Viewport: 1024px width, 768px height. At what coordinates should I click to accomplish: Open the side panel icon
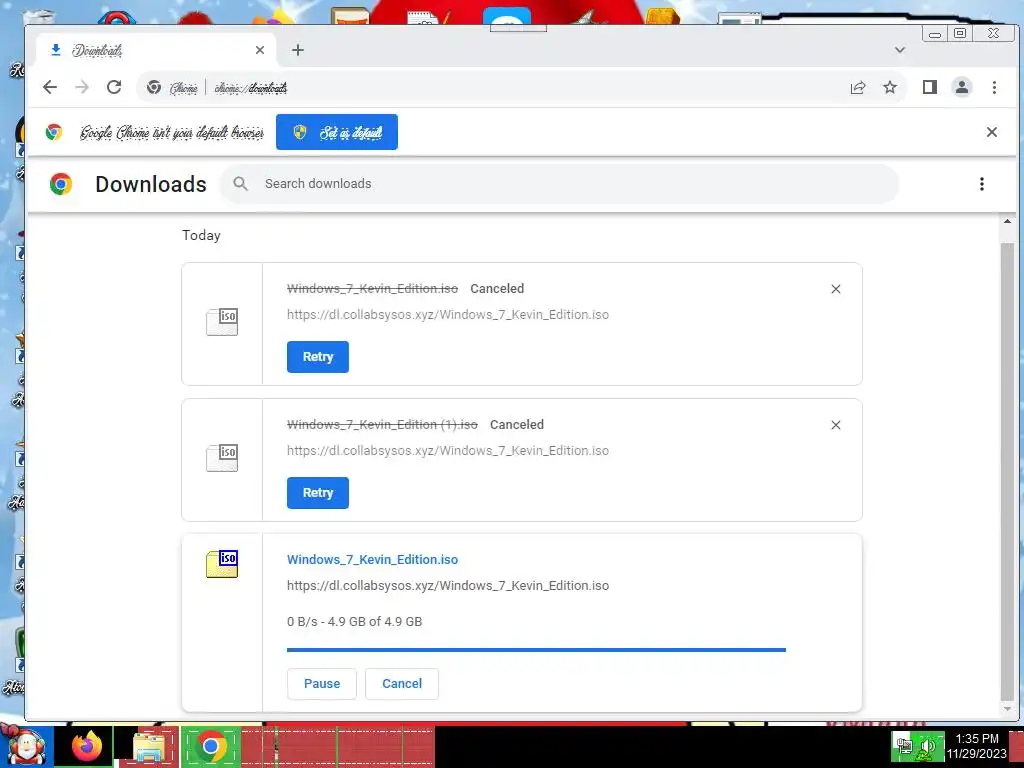(x=930, y=88)
